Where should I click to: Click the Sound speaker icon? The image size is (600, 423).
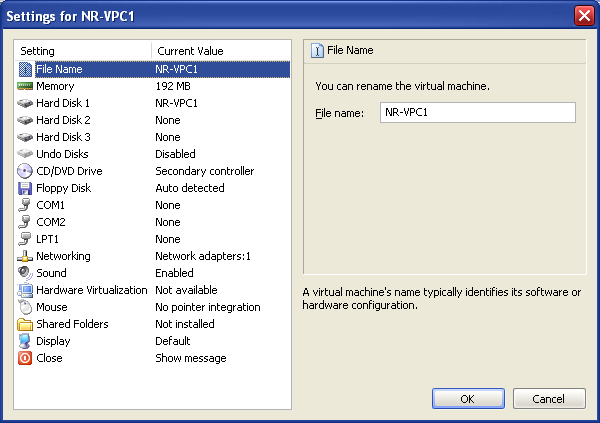[x=25, y=273]
